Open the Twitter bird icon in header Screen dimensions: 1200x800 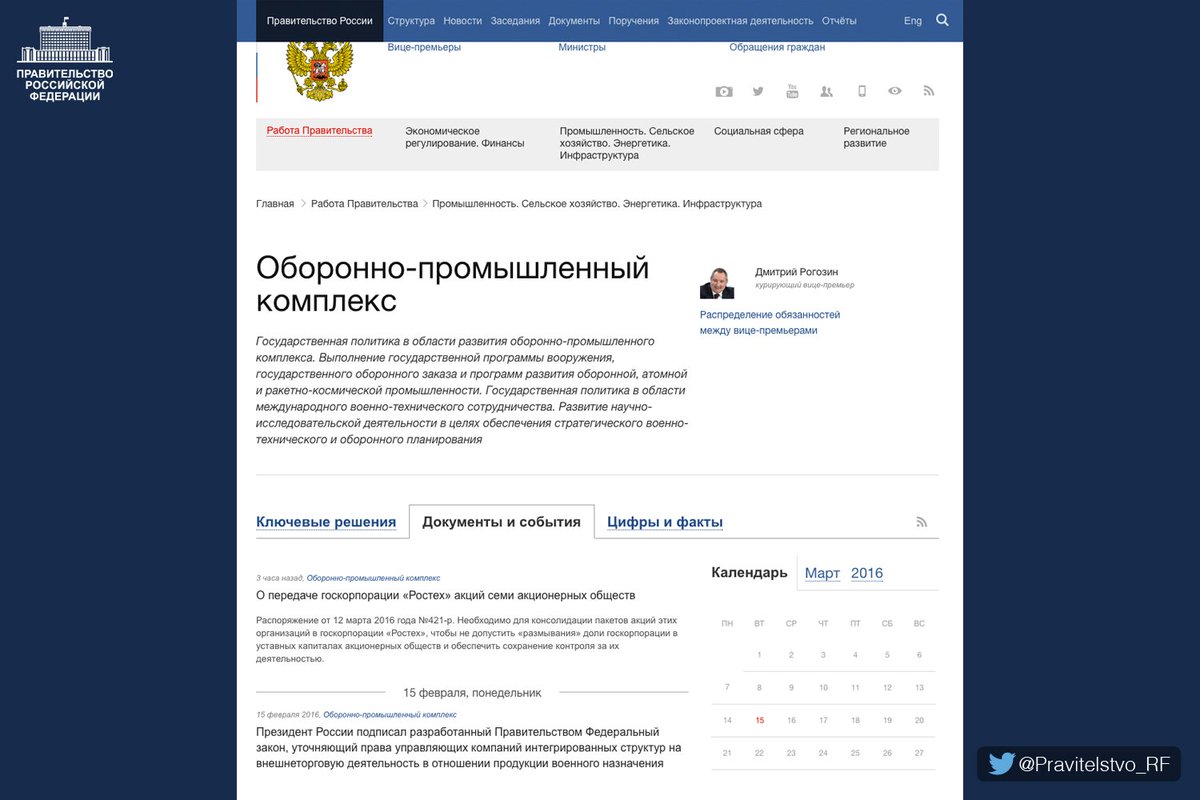pos(758,91)
